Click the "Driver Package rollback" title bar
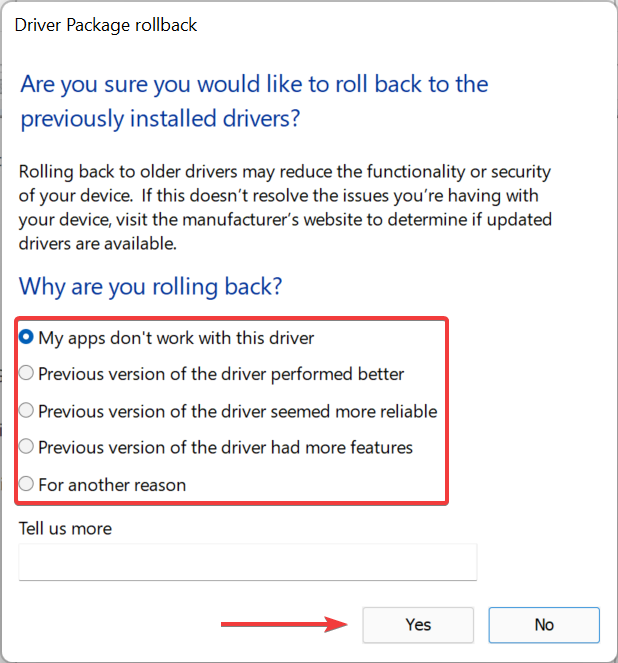The width and height of the screenshot is (618, 663). pyautogui.click(x=105, y=24)
